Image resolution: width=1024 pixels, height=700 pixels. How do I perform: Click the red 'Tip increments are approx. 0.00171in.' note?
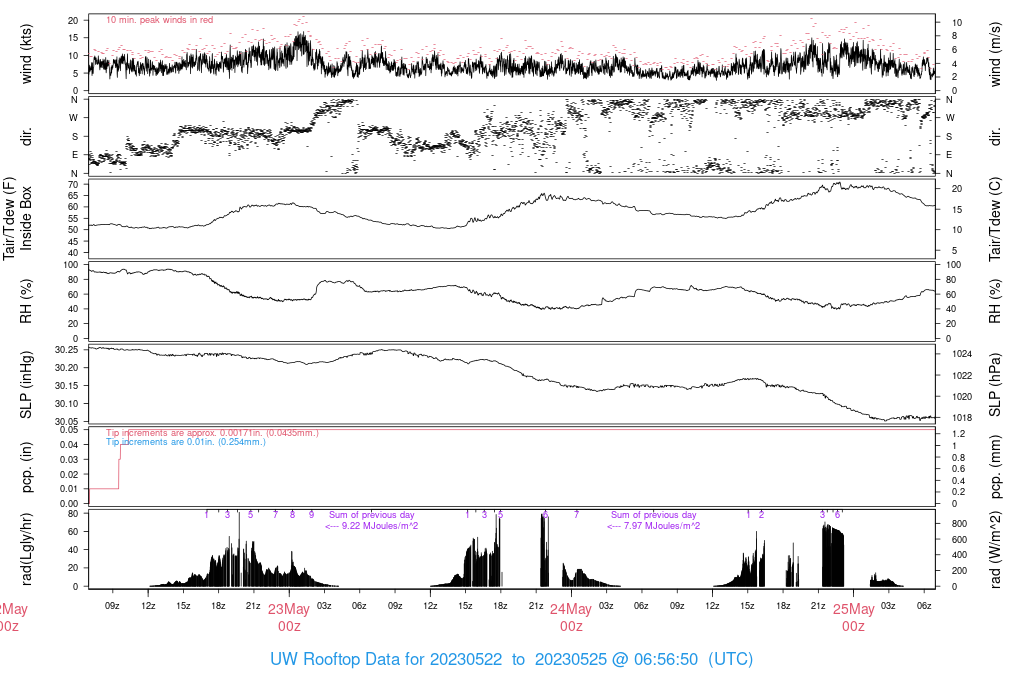[x=212, y=433]
